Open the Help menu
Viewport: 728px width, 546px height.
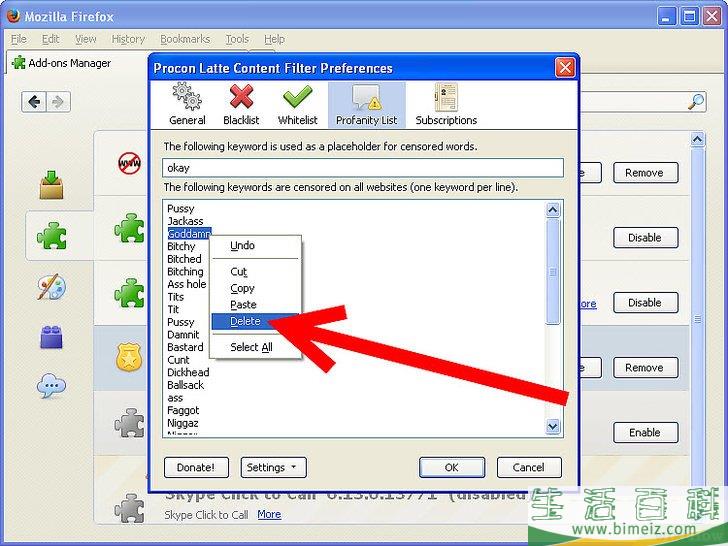click(274, 39)
